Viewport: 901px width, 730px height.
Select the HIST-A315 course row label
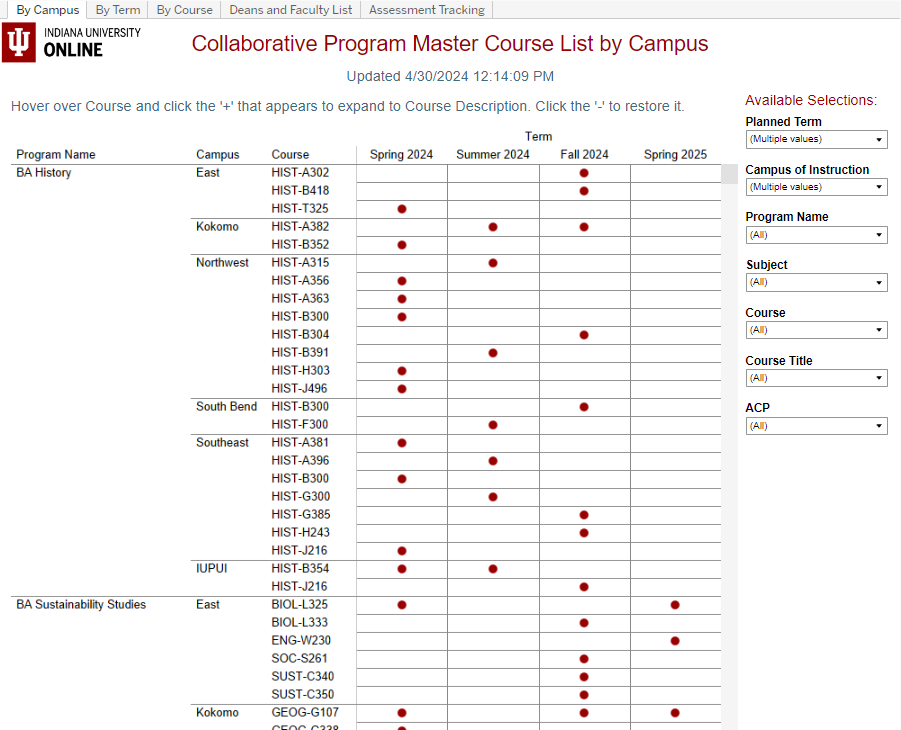300,263
